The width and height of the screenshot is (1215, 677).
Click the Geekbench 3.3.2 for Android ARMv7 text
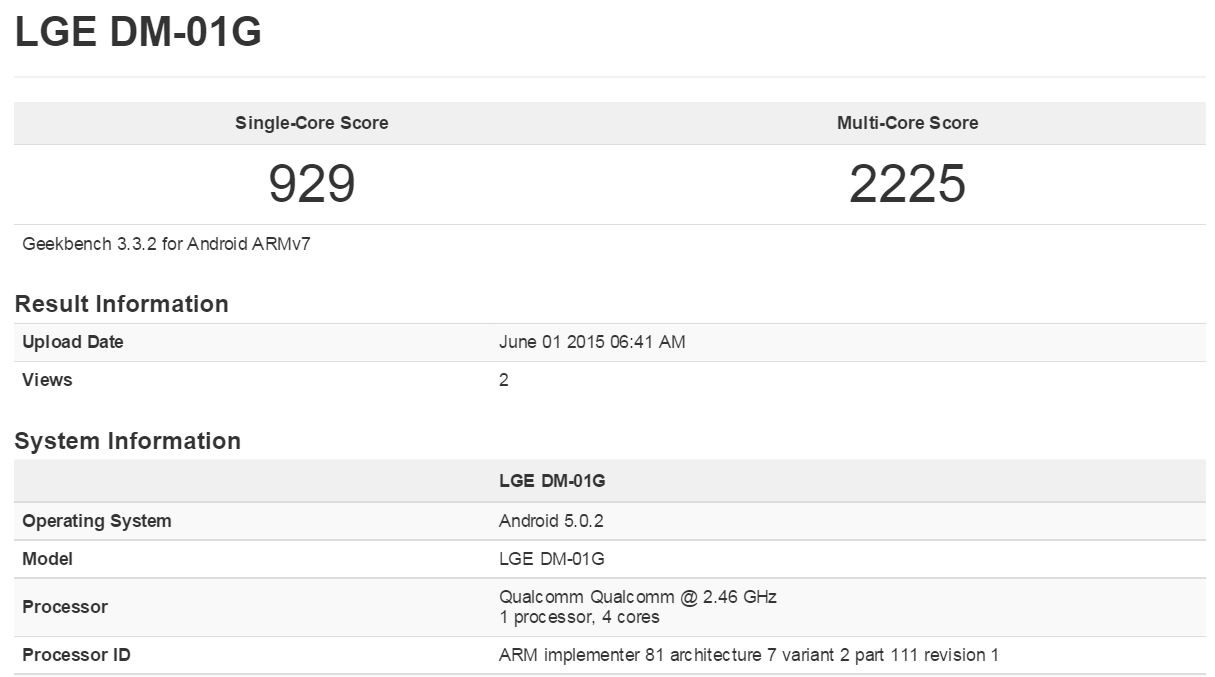point(167,244)
